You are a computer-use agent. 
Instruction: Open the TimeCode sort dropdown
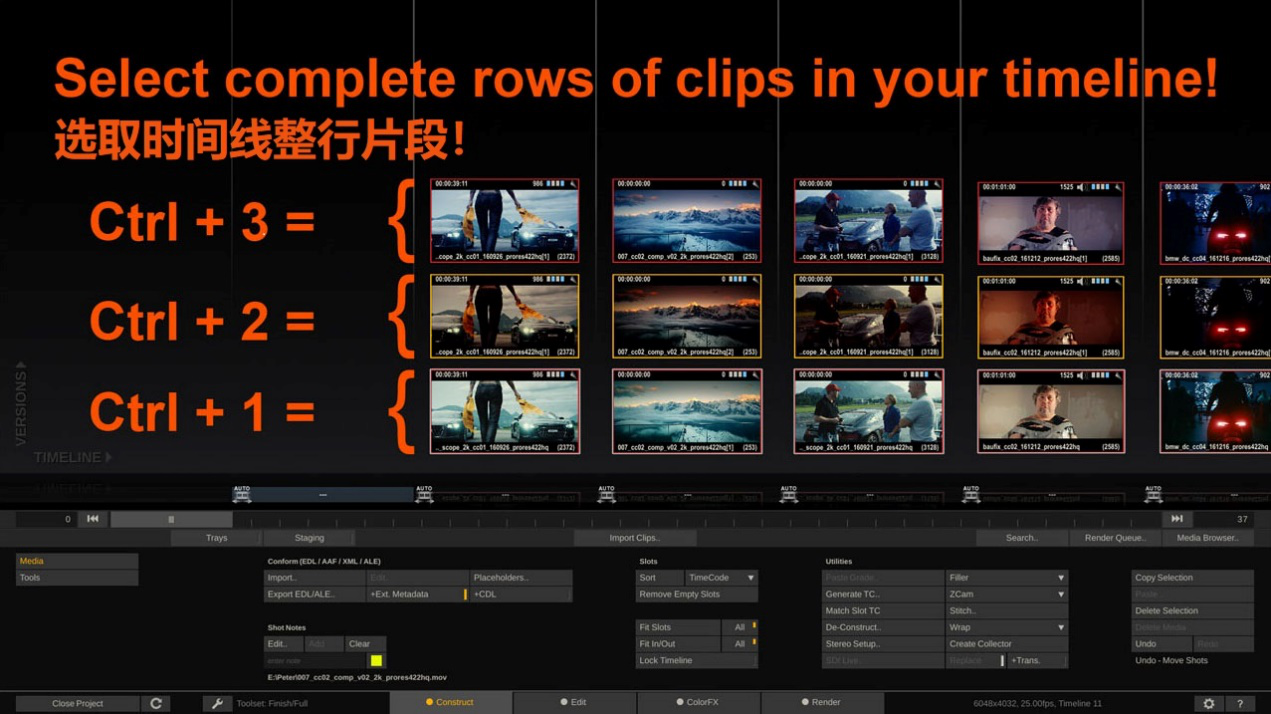tap(721, 578)
